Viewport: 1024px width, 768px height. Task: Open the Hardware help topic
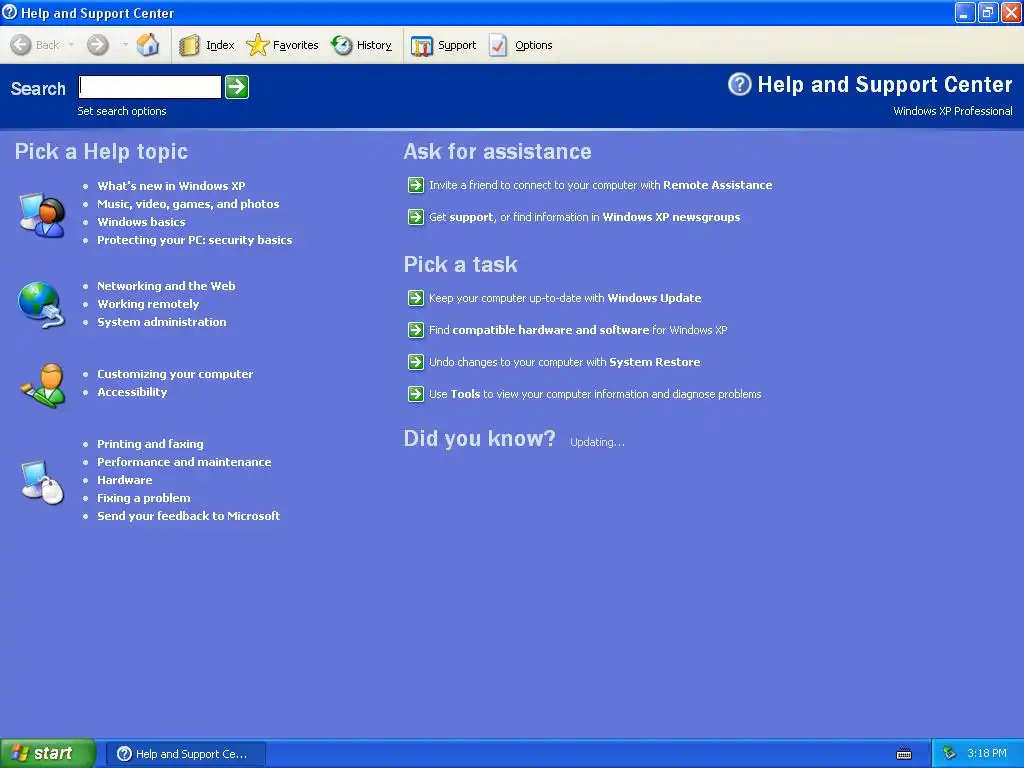click(125, 480)
